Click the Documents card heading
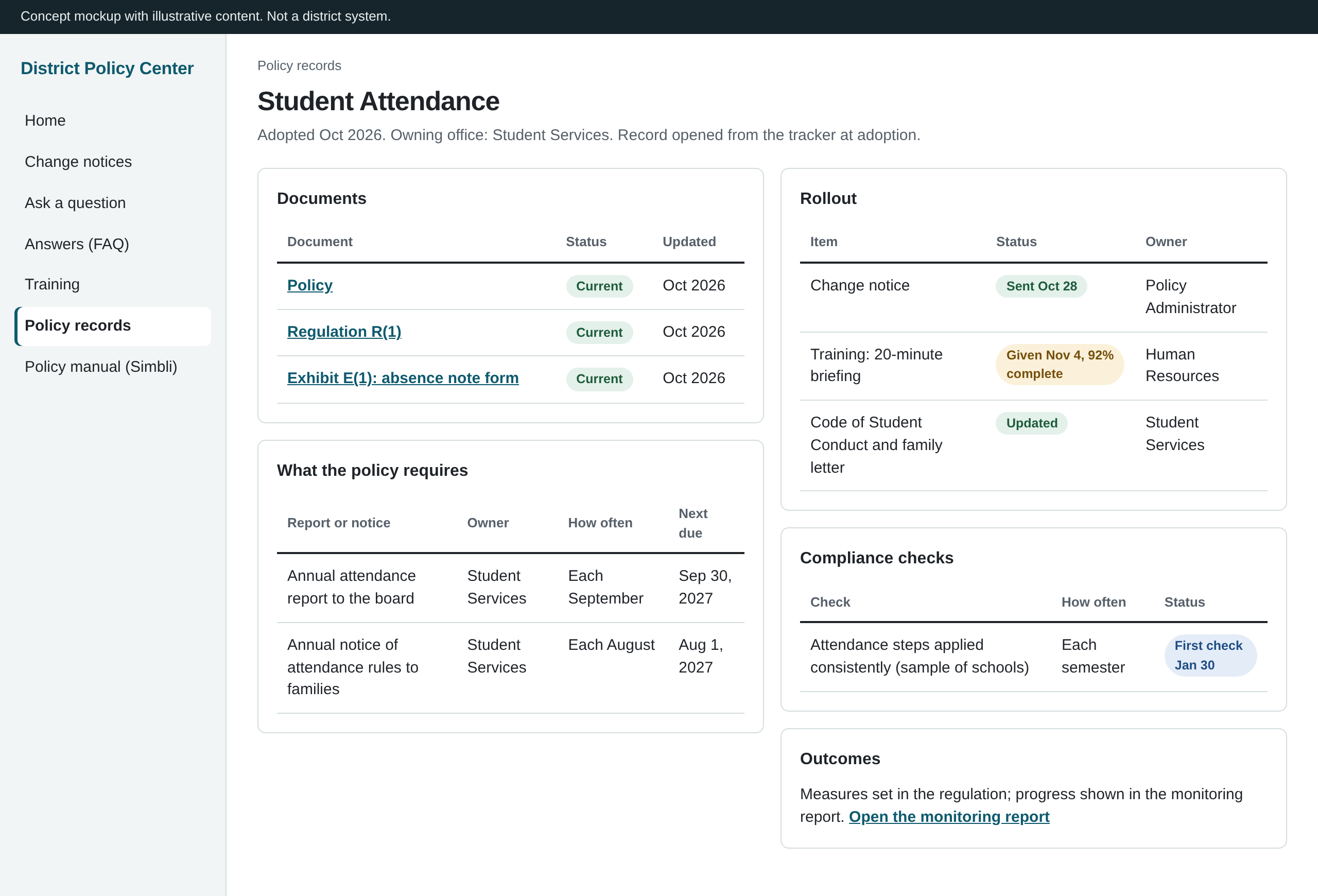The width and height of the screenshot is (1318, 896). pos(322,198)
